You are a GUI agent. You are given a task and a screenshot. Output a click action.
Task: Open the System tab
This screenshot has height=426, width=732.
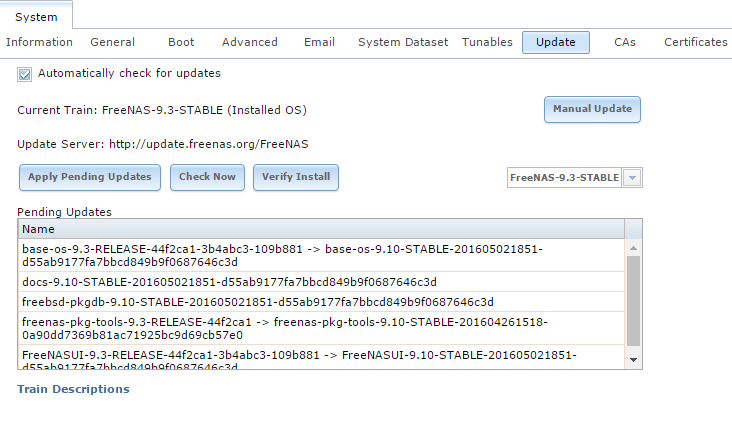36,17
